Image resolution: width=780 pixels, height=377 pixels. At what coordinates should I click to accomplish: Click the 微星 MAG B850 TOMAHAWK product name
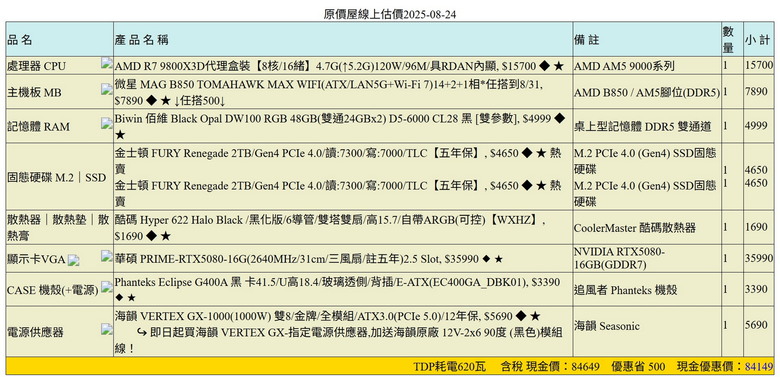(328, 93)
